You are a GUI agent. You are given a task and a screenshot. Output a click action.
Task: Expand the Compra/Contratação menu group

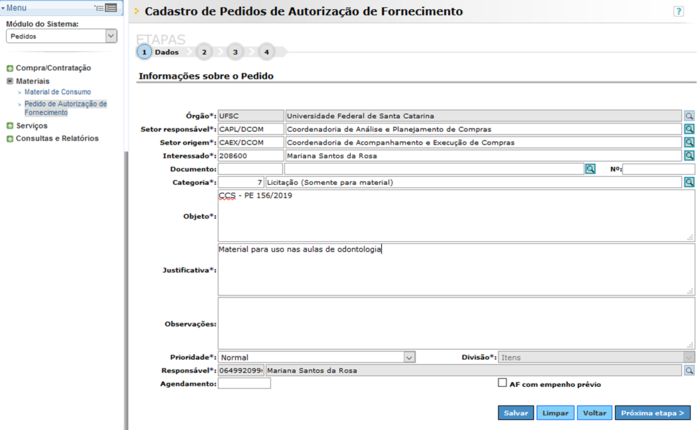pos(10,68)
